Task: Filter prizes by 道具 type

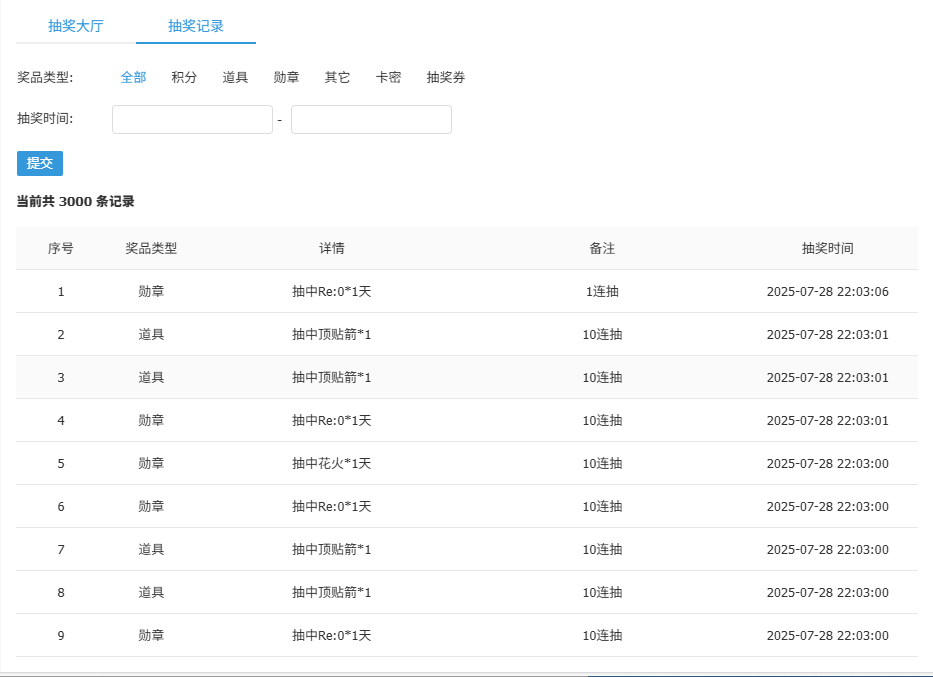Action: point(235,77)
